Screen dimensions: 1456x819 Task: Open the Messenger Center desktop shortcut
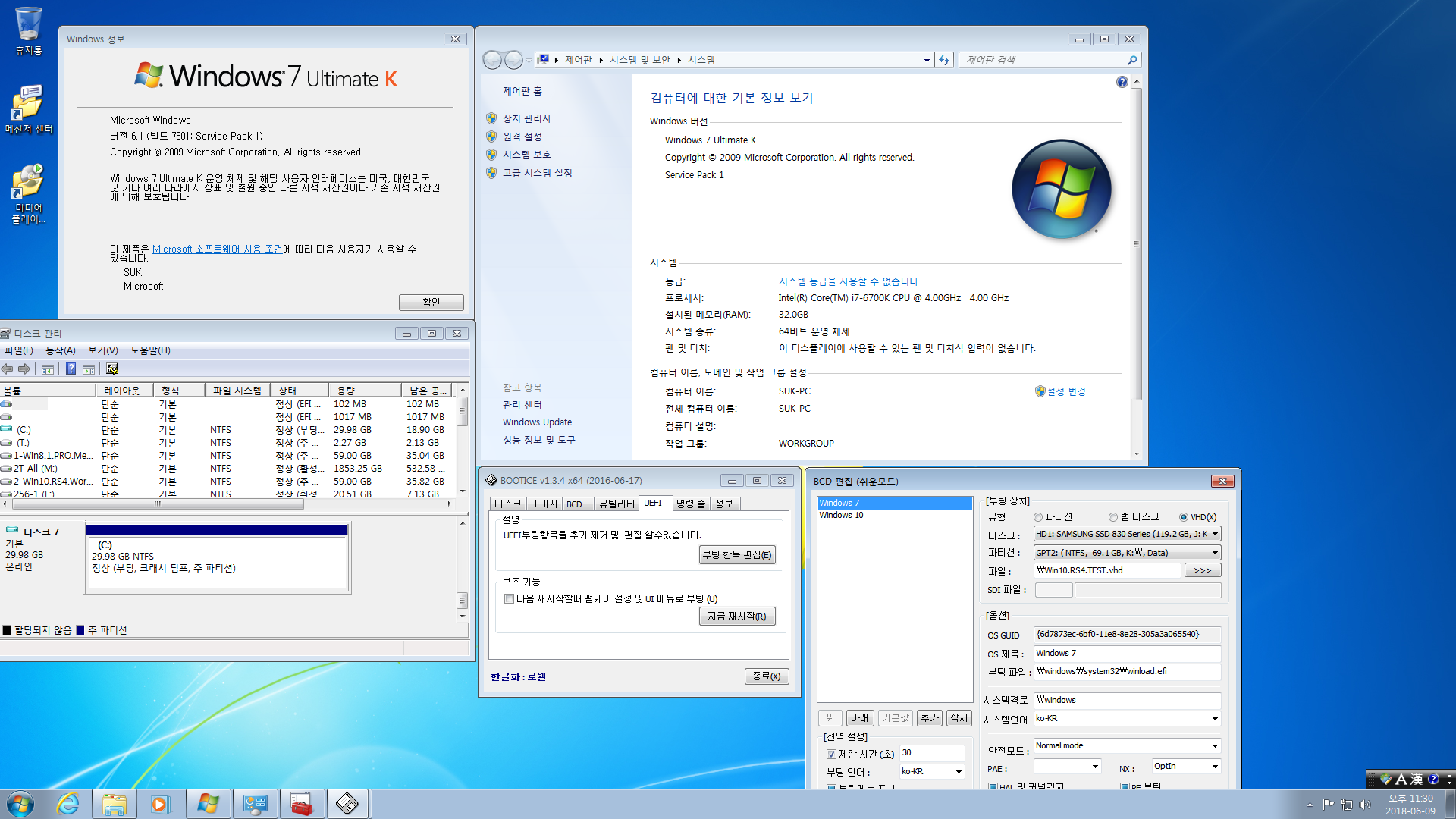coord(28,109)
